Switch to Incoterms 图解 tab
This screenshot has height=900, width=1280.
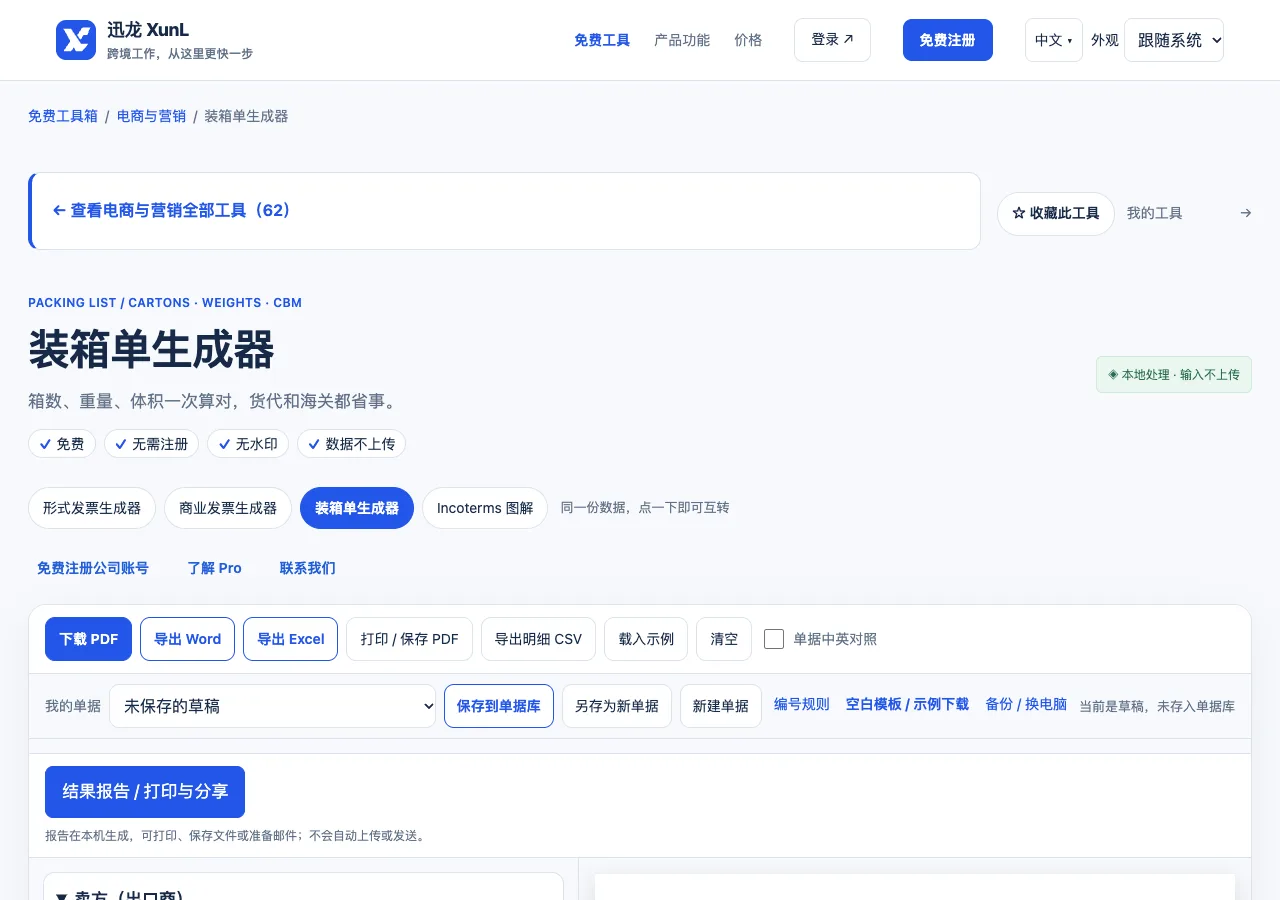485,508
